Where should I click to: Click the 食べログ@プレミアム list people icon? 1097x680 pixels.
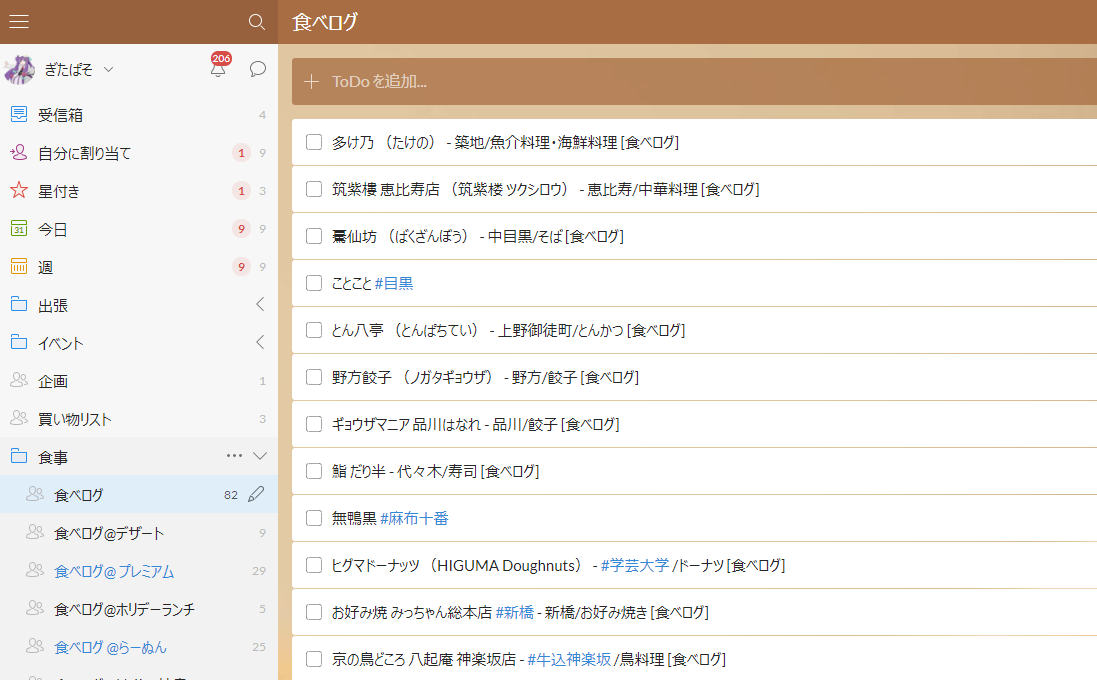pyautogui.click(x=35, y=570)
